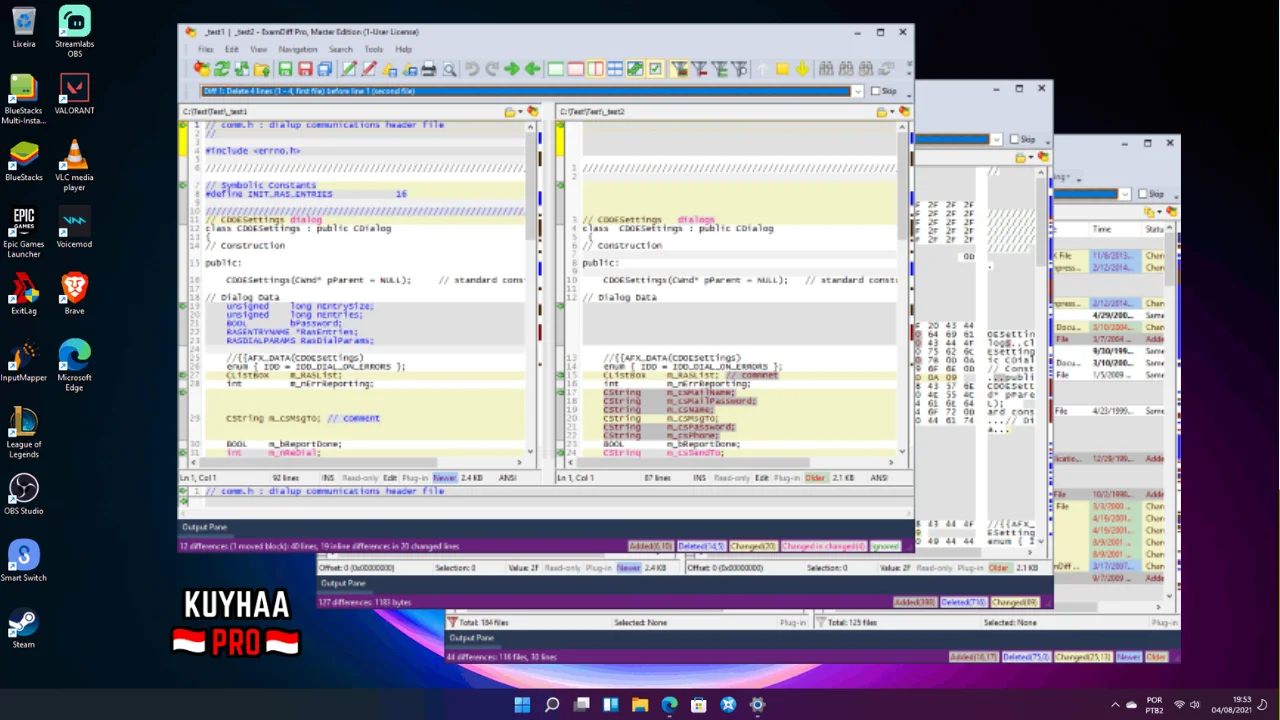Tick Skip checkbox in middle background window
This screenshot has height=720, width=1280.
click(1014, 139)
